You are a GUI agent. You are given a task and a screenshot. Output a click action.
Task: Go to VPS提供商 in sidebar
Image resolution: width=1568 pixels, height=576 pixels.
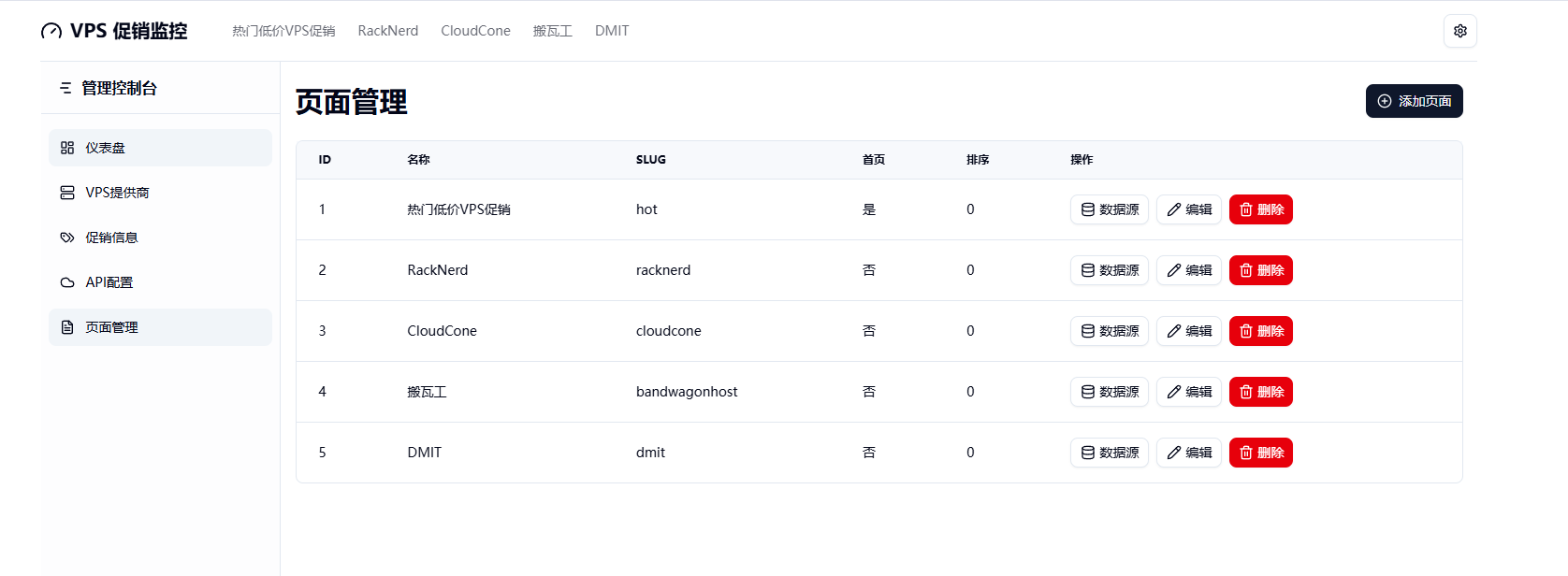click(160, 193)
